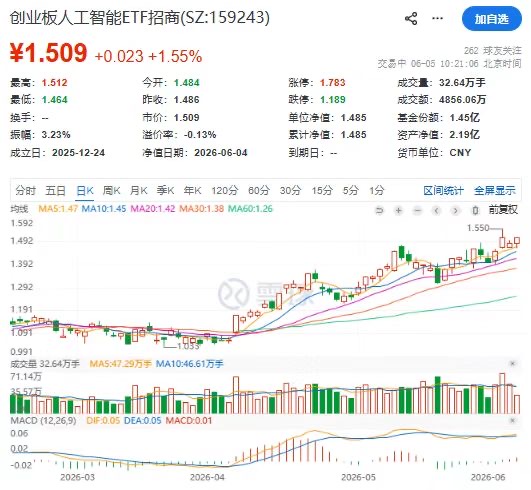This screenshot has width=531, height=490.
Task: Click the 货币单位 value CNY
Action: click(x=460, y=153)
